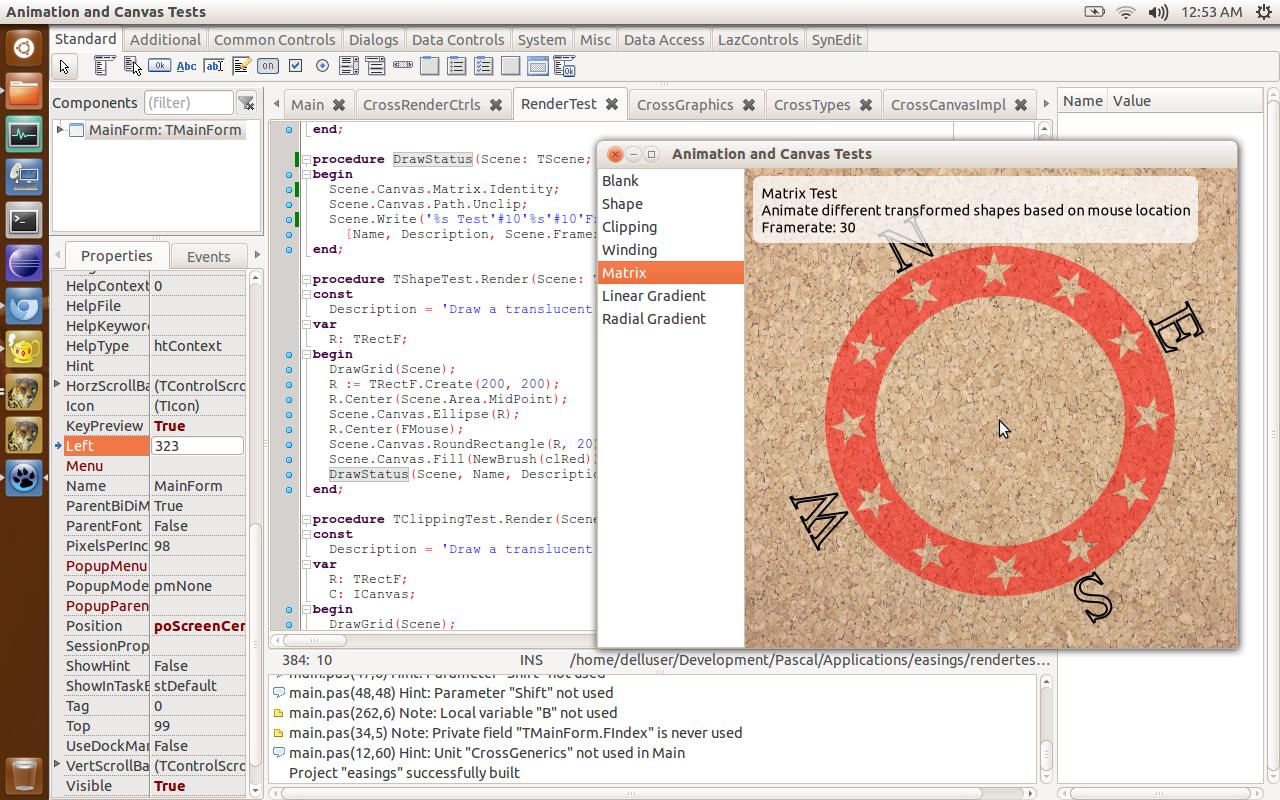Pick the TToggleBox 'on' component icon
Image resolution: width=1280 pixels, height=800 pixels.
268,67
